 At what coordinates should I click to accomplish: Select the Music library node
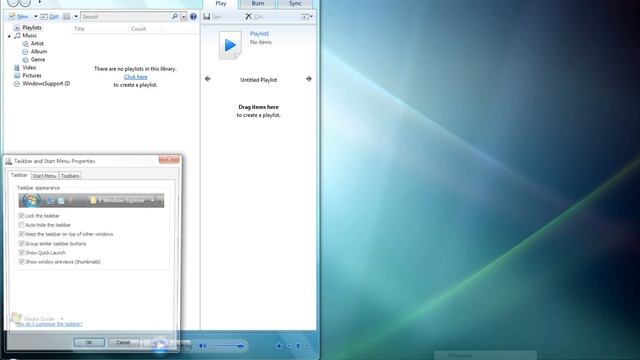tap(29, 36)
